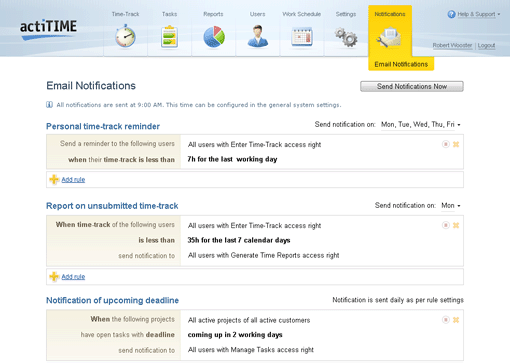The width and height of the screenshot is (510, 363).
Task: Switch to the Settings tab label
Action: tap(346, 14)
